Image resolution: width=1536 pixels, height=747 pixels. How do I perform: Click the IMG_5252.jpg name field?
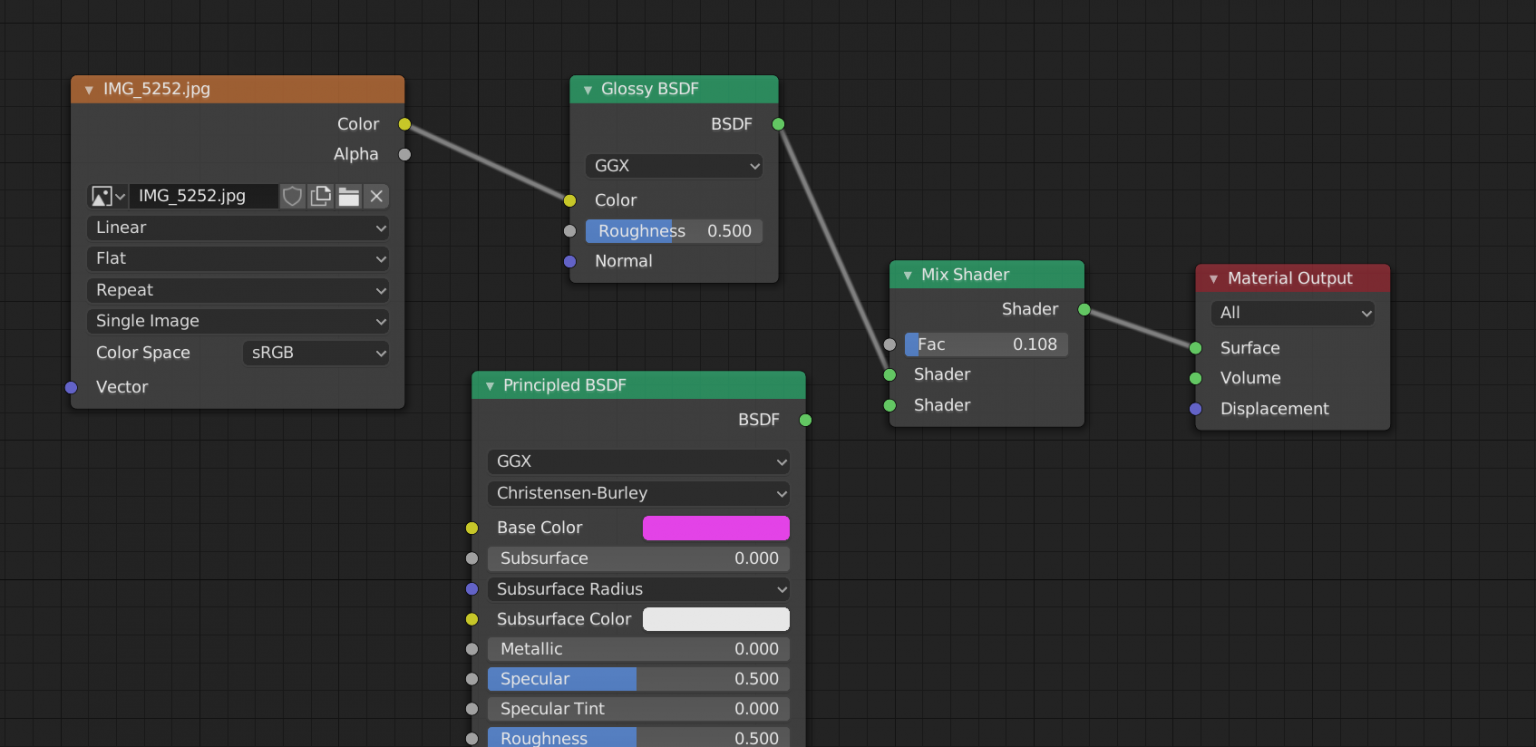204,196
